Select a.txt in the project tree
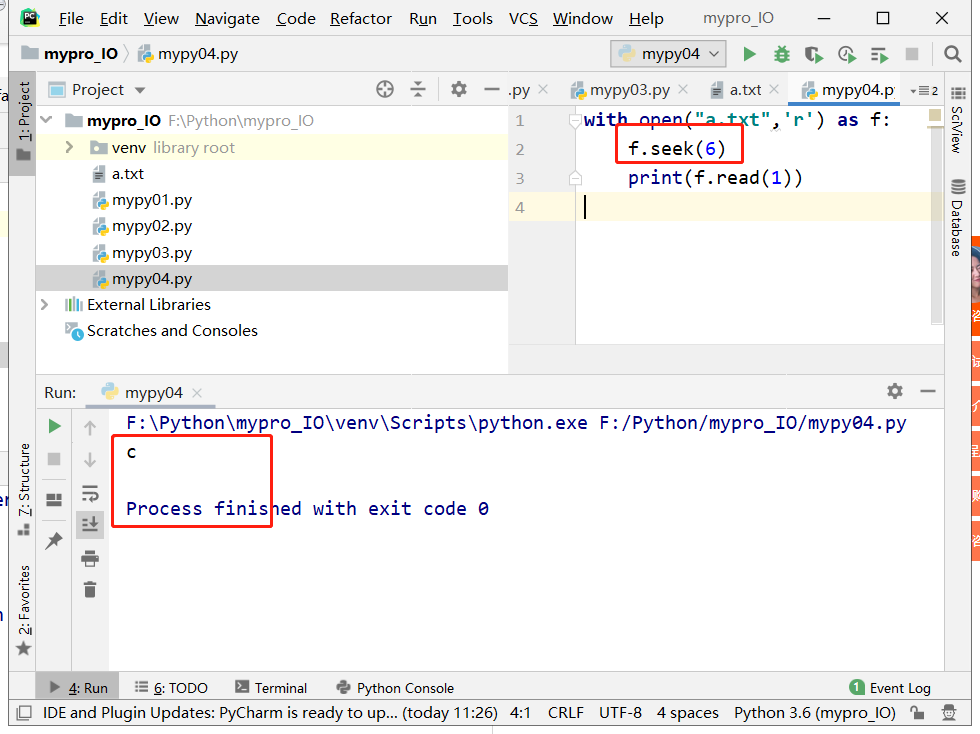This screenshot has height=734, width=980. 128,174
